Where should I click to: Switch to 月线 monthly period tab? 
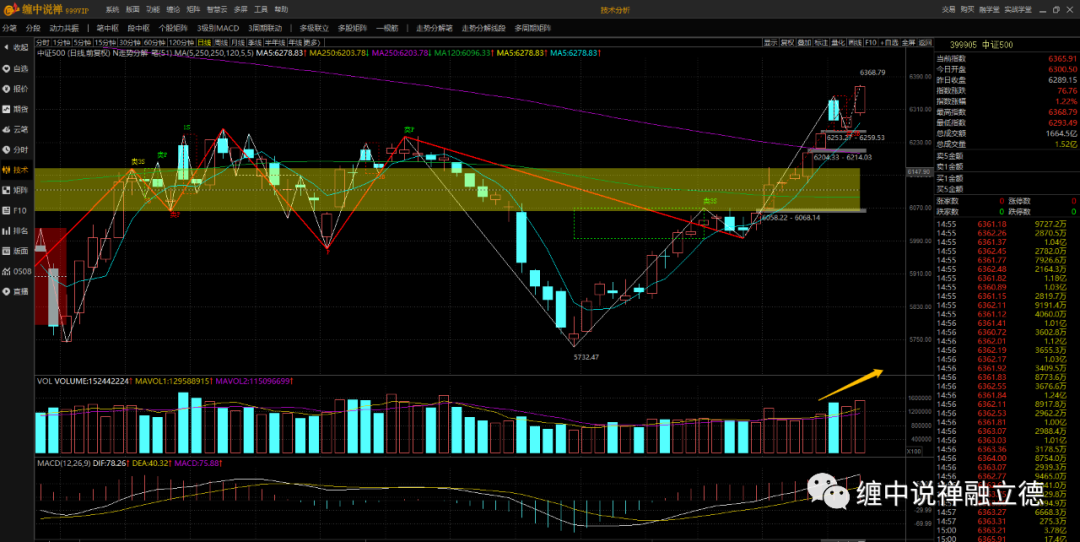pos(238,43)
